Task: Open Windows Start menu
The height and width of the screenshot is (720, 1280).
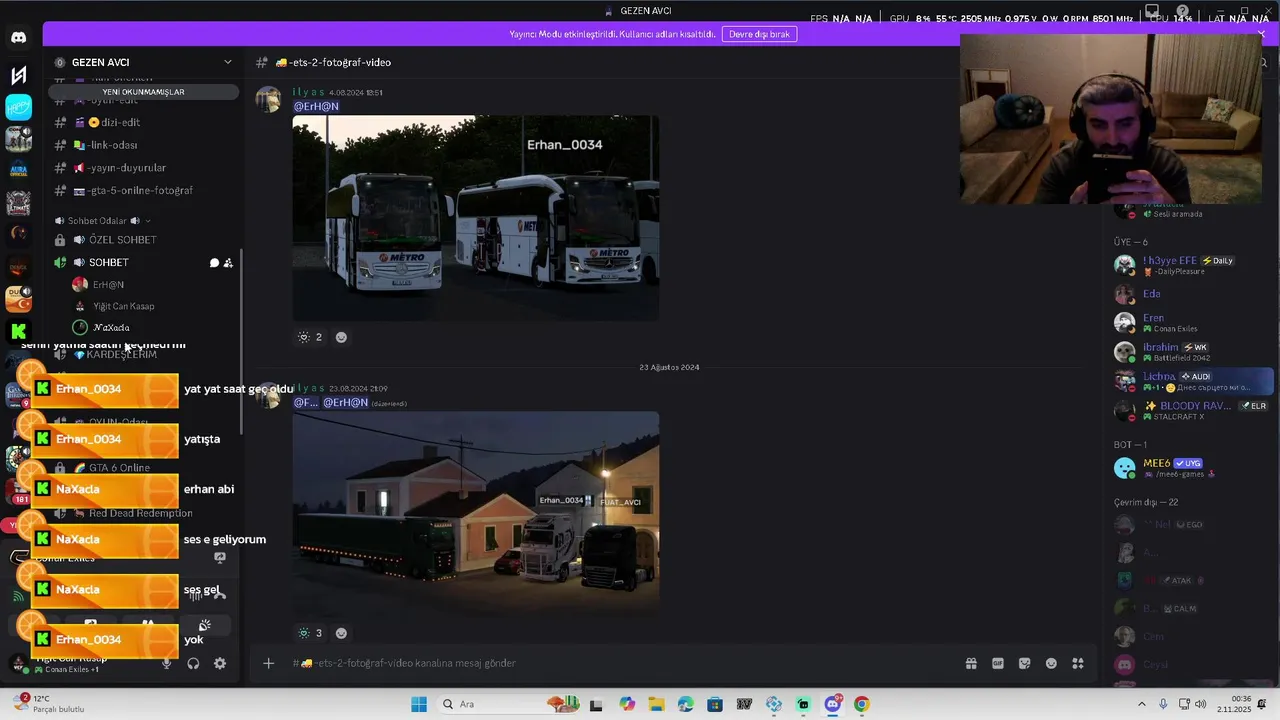Action: pos(419,704)
